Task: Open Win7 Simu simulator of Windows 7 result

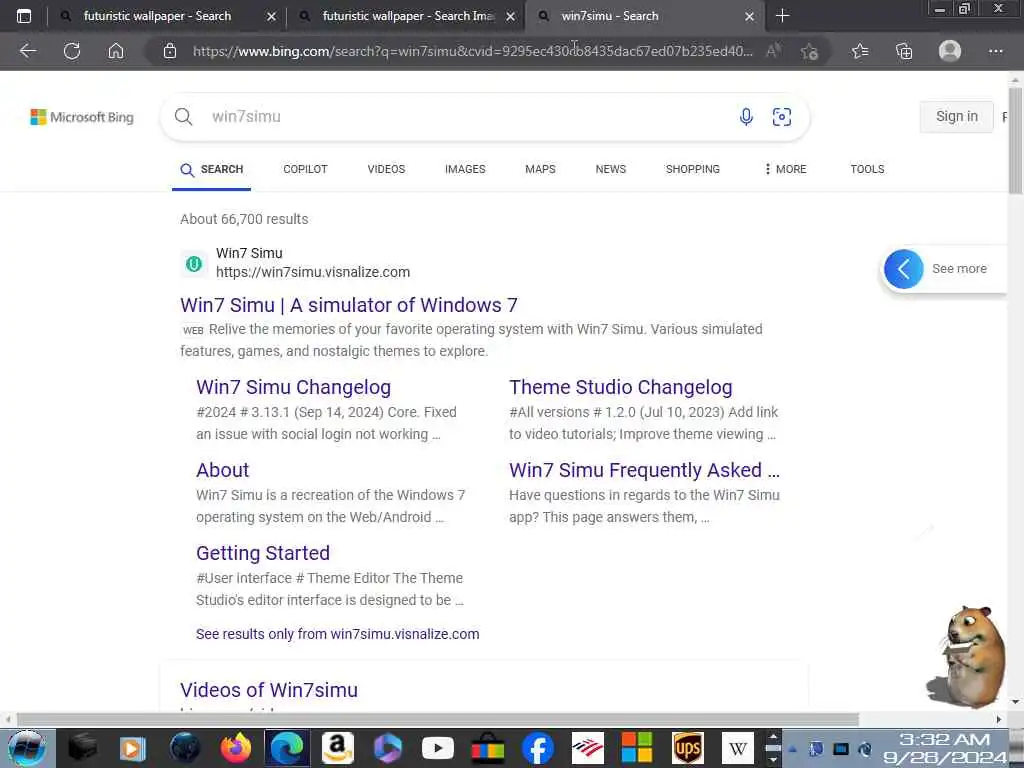Action: pos(349,305)
